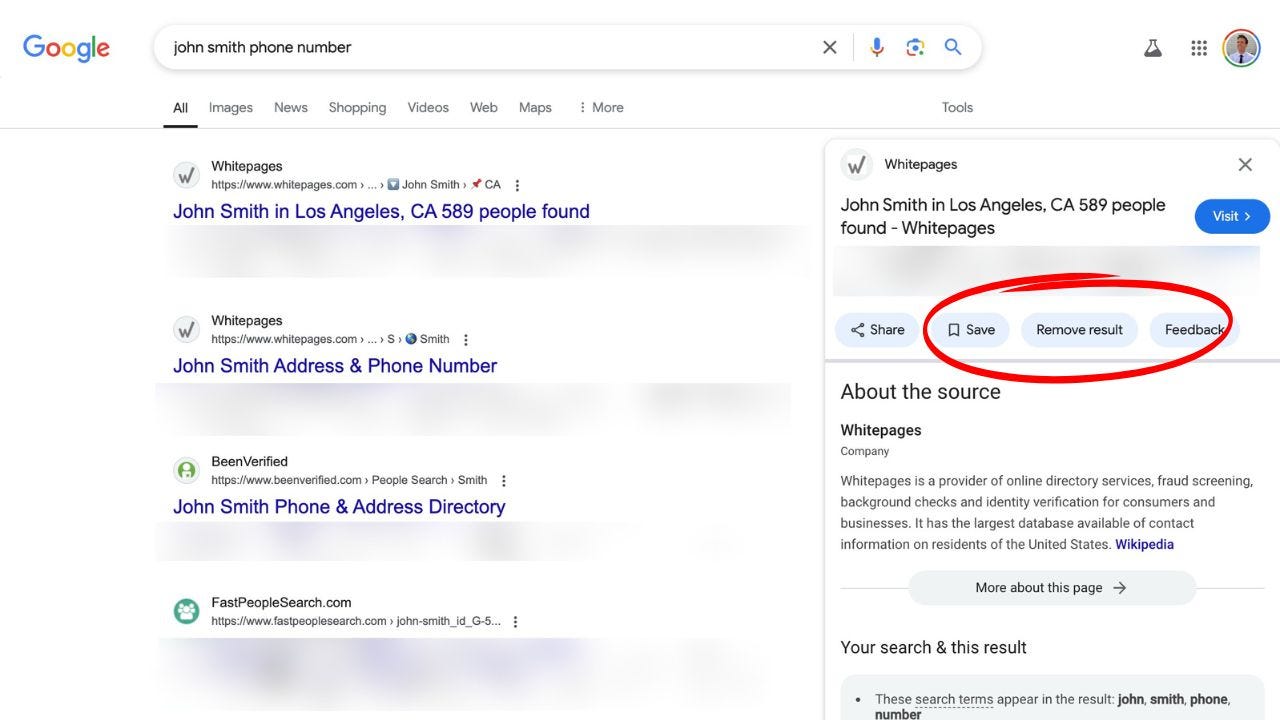Viewport: 1280px width, 720px height.
Task: Open three-dot menu on the S › Smith Whitepages result
Action: (466, 339)
